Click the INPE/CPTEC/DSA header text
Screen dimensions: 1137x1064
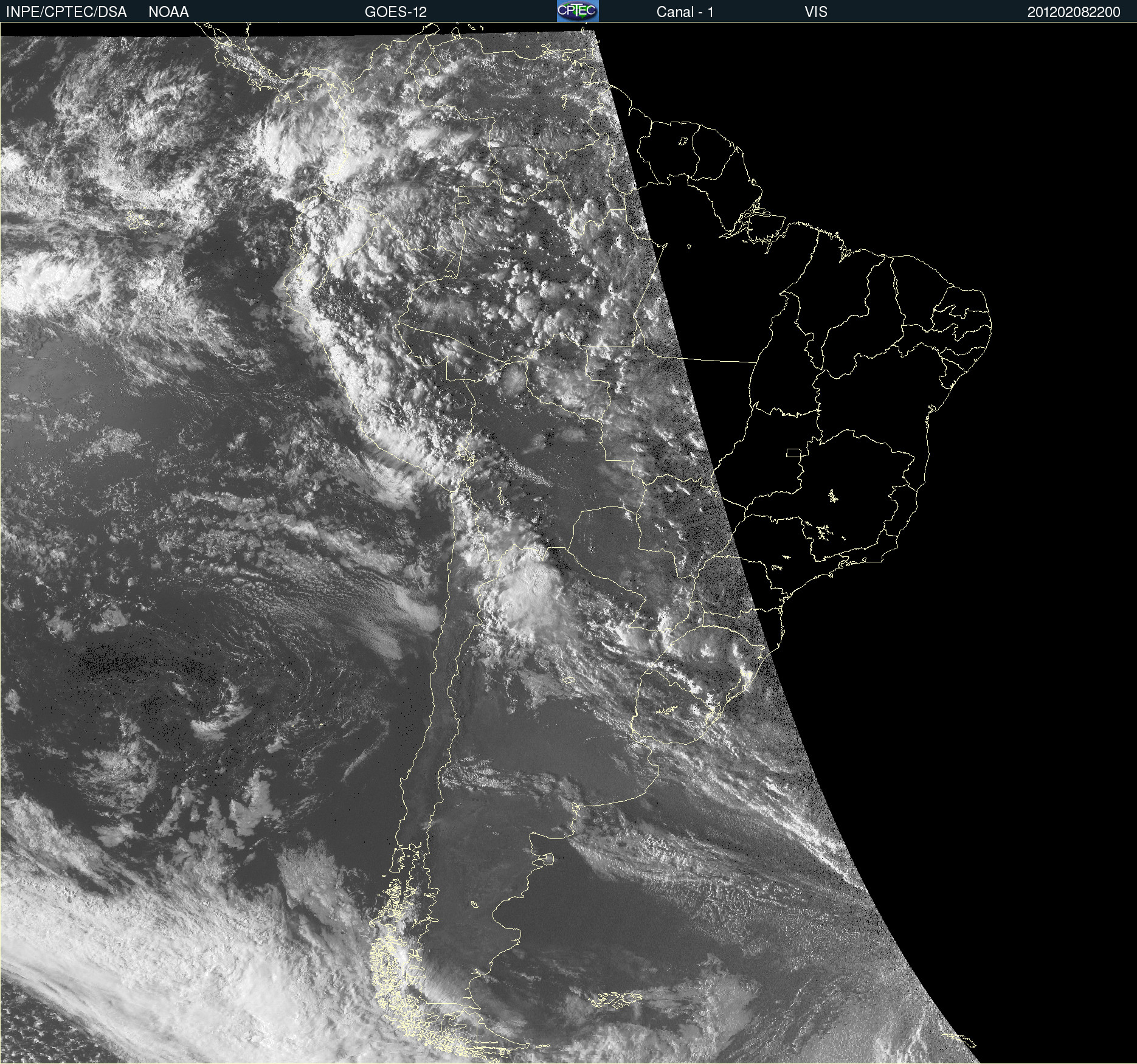[x=66, y=12]
